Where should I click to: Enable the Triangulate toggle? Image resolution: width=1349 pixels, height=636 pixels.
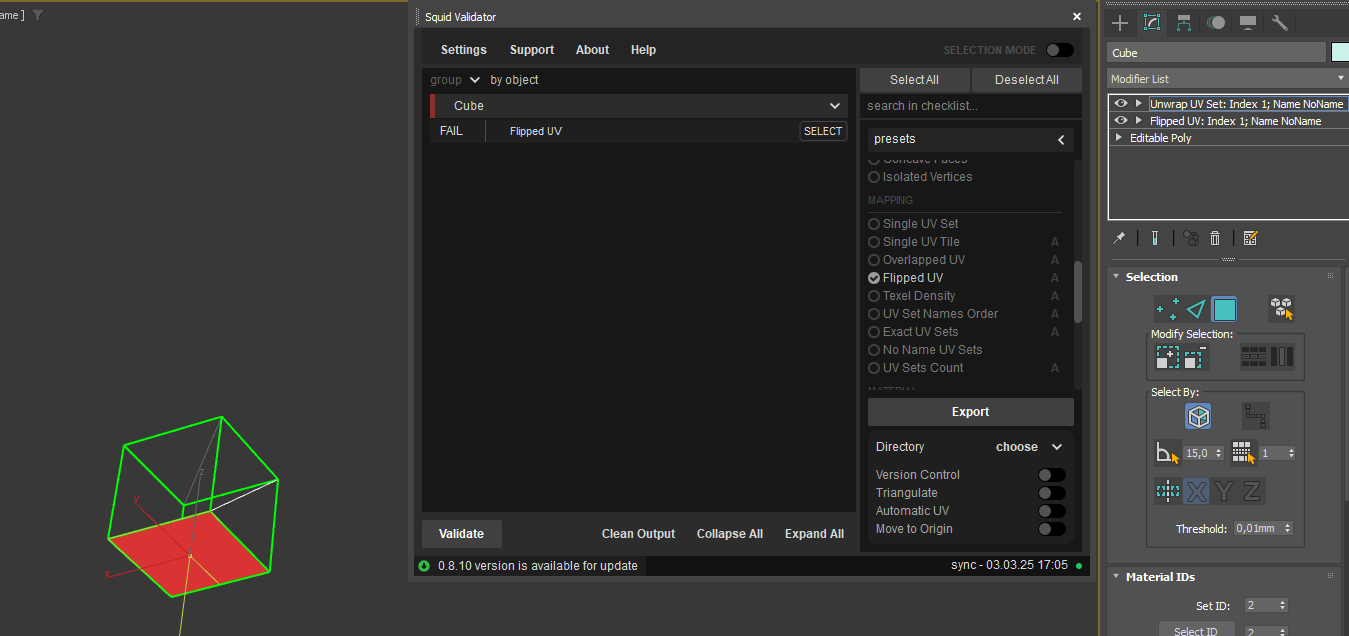click(1052, 493)
